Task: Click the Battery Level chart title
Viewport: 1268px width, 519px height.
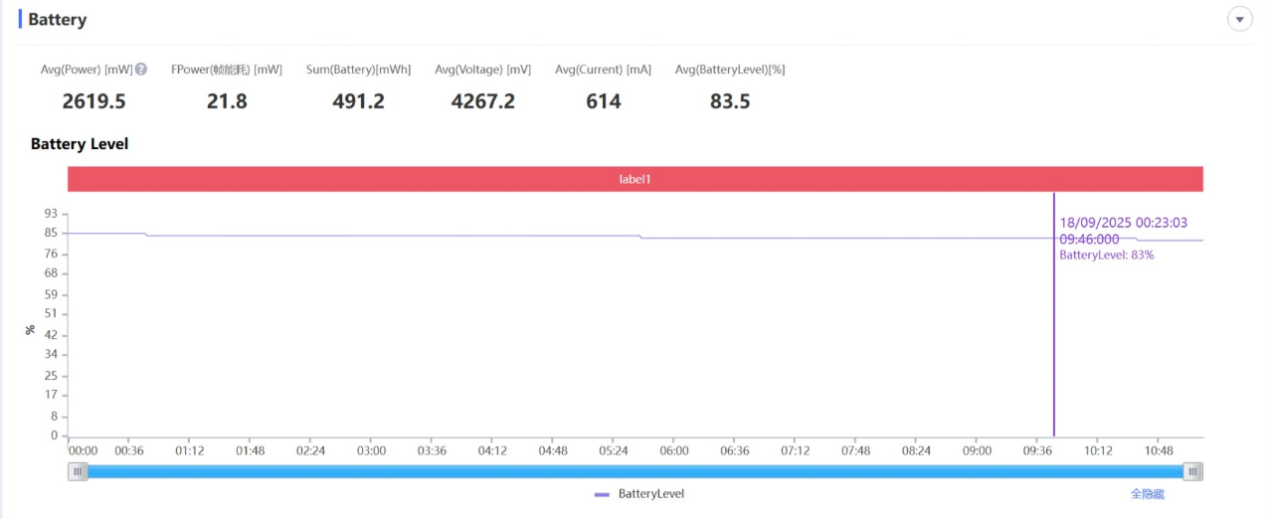Action: (80, 144)
